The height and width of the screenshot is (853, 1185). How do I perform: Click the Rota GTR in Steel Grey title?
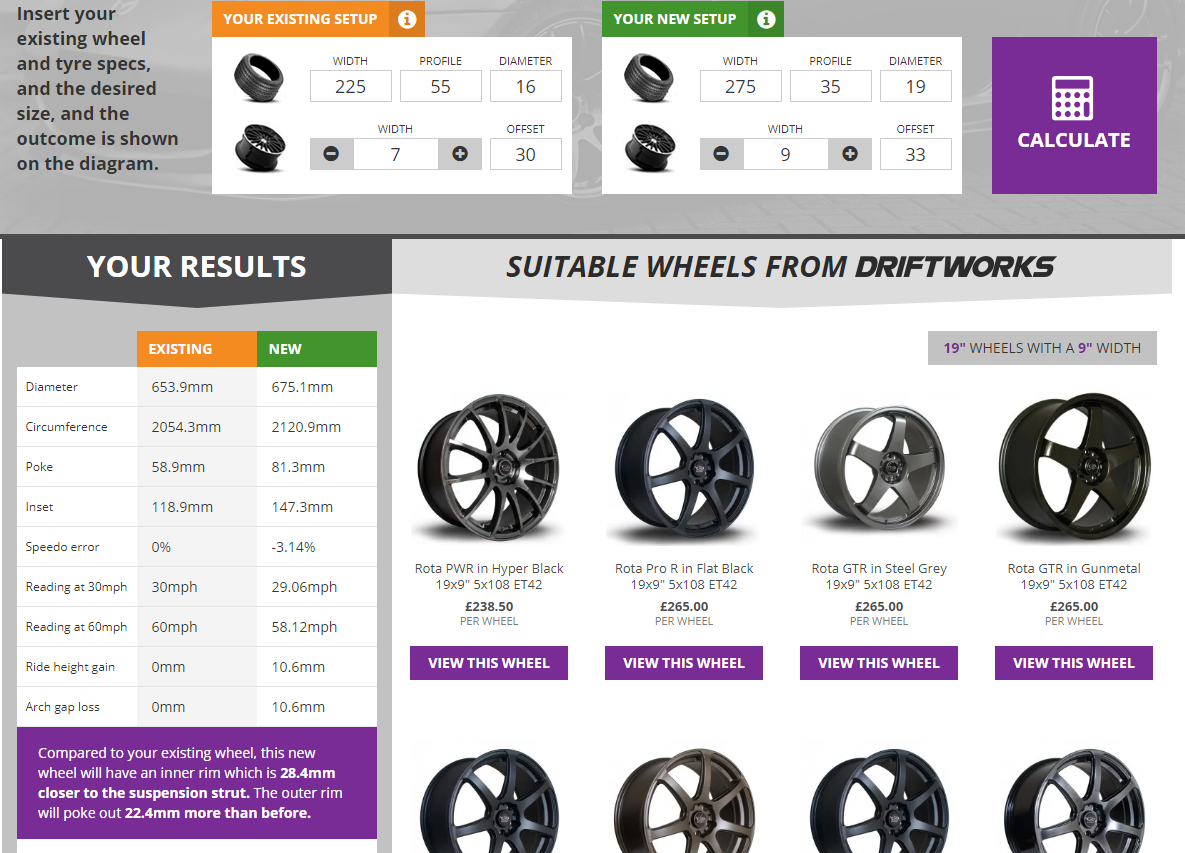879,576
